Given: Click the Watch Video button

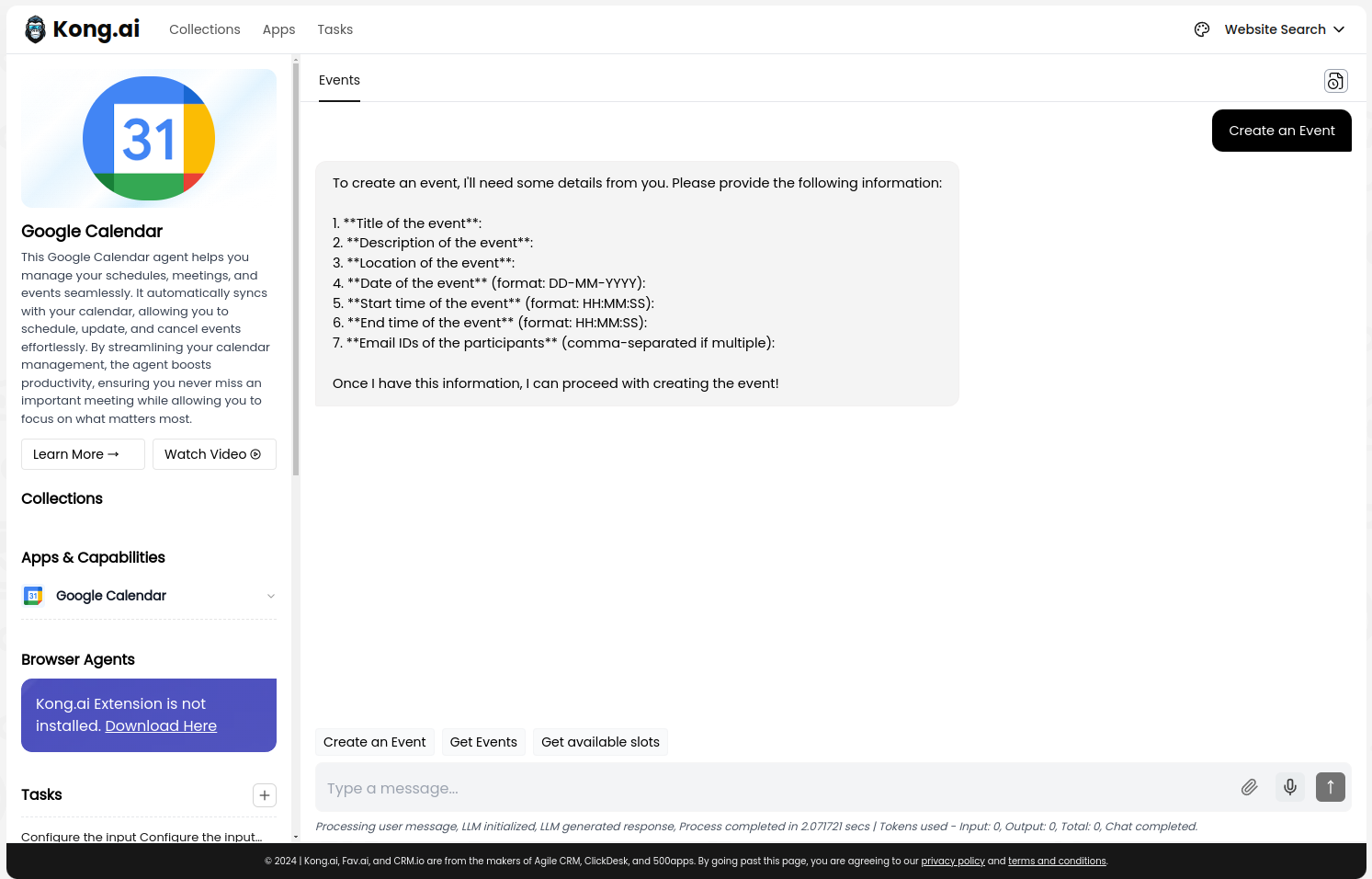Looking at the screenshot, I should tap(214, 454).
